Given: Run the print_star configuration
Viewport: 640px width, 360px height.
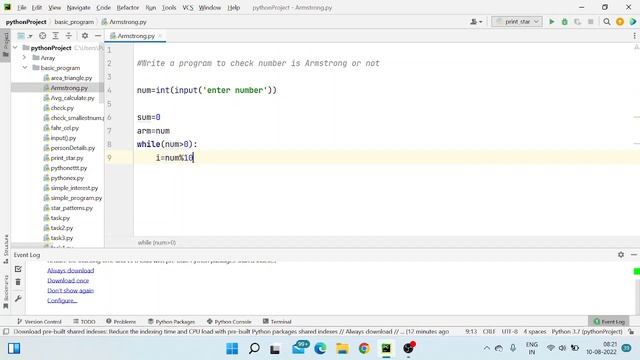Looking at the screenshot, I should coord(551,22).
